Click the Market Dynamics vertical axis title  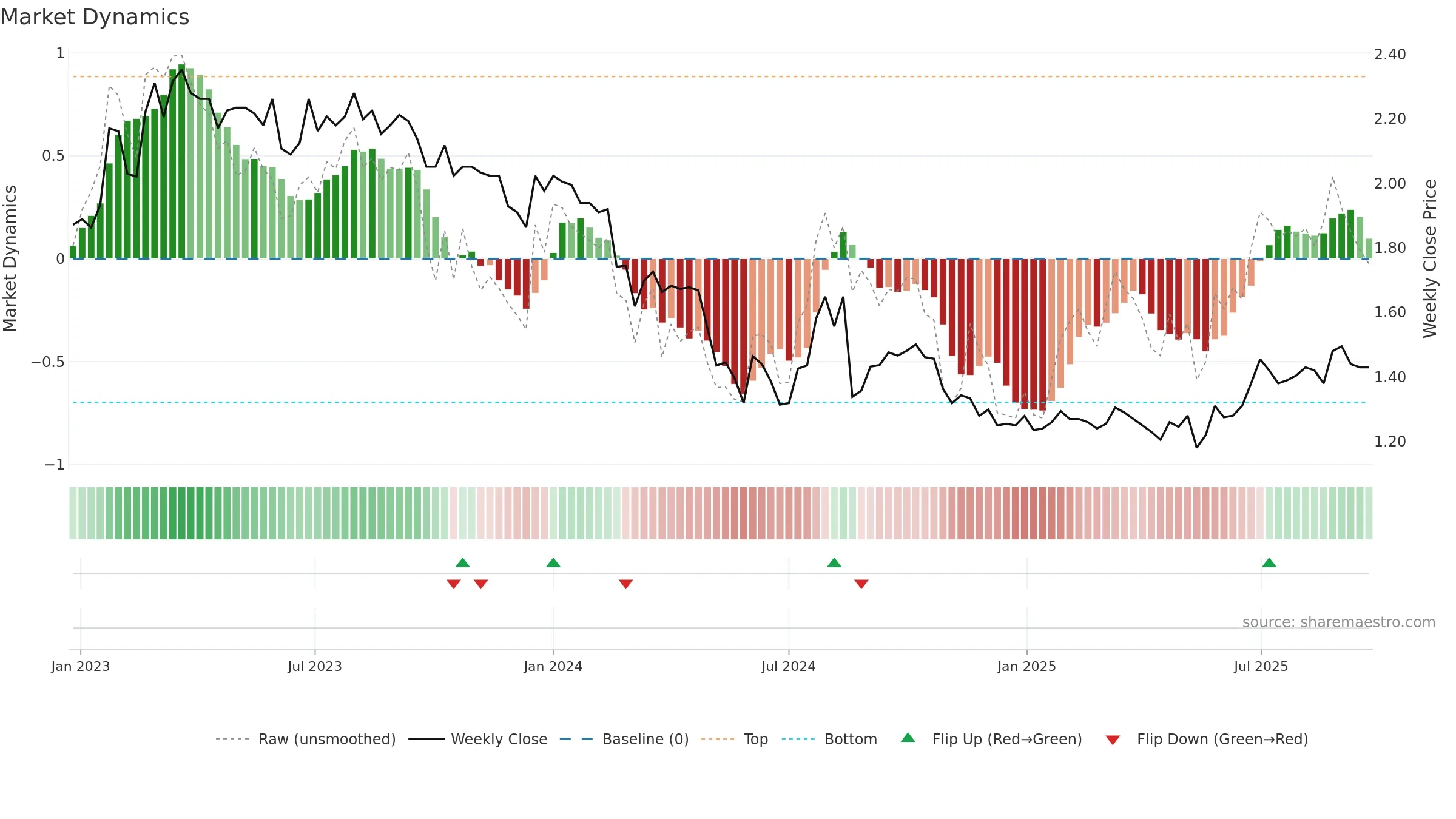tap(10, 258)
